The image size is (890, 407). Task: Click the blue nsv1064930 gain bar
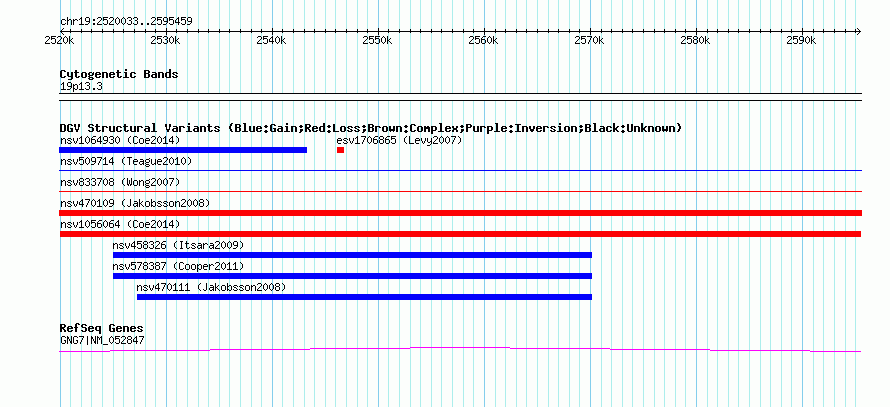[183, 150]
